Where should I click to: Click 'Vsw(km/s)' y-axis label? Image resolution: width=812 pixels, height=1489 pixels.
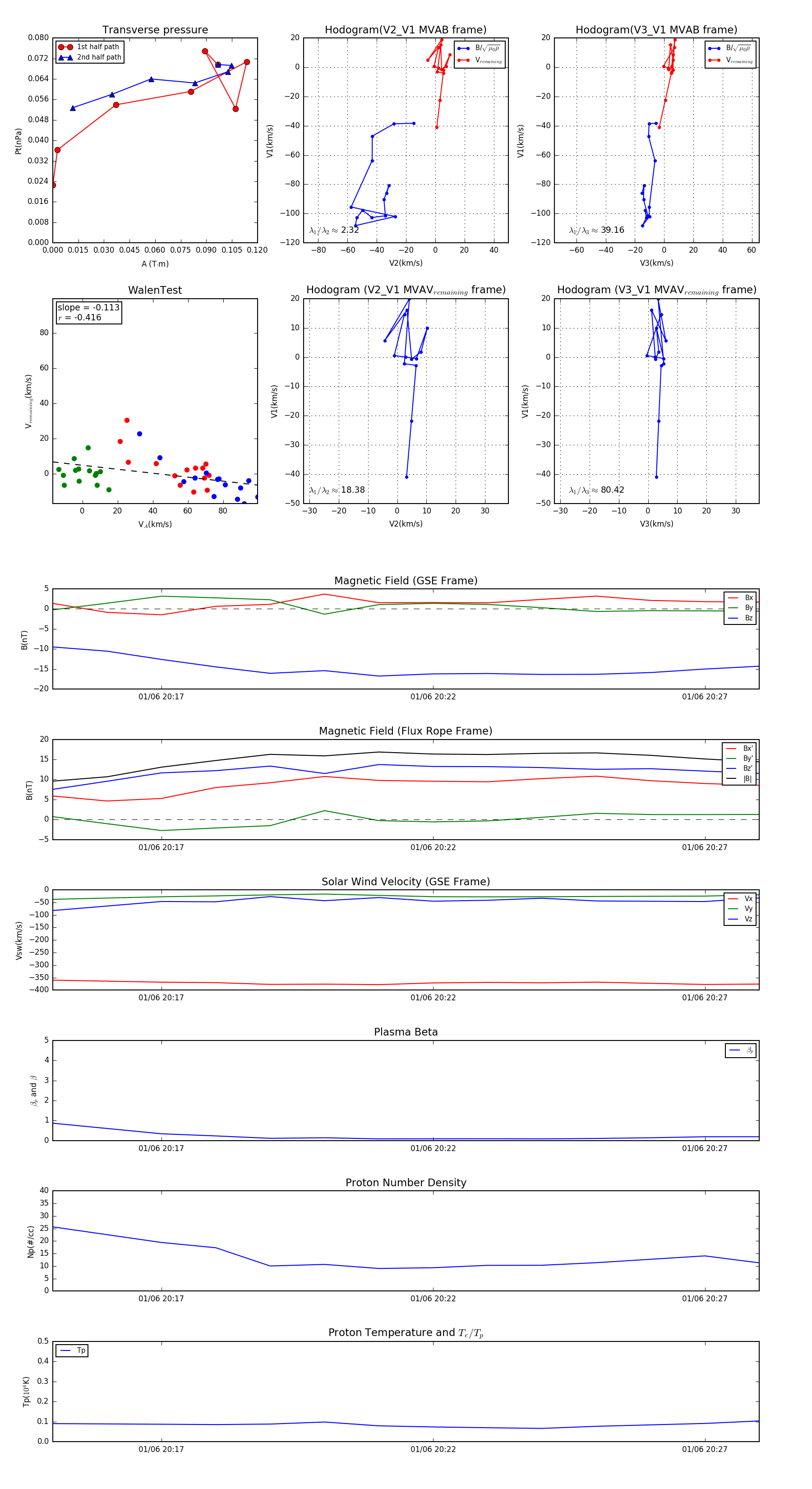coord(19,940)
